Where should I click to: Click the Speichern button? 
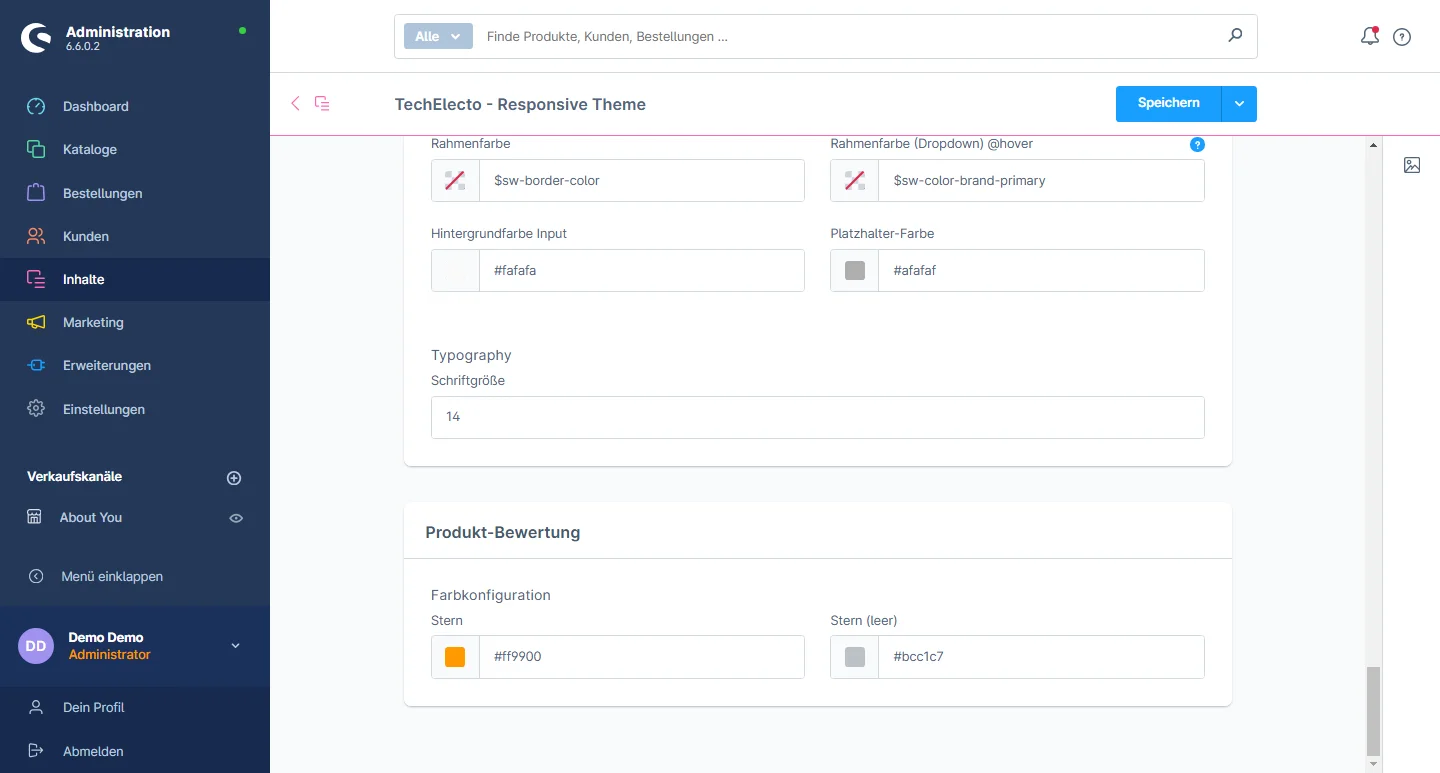(x=1168, y=104)
